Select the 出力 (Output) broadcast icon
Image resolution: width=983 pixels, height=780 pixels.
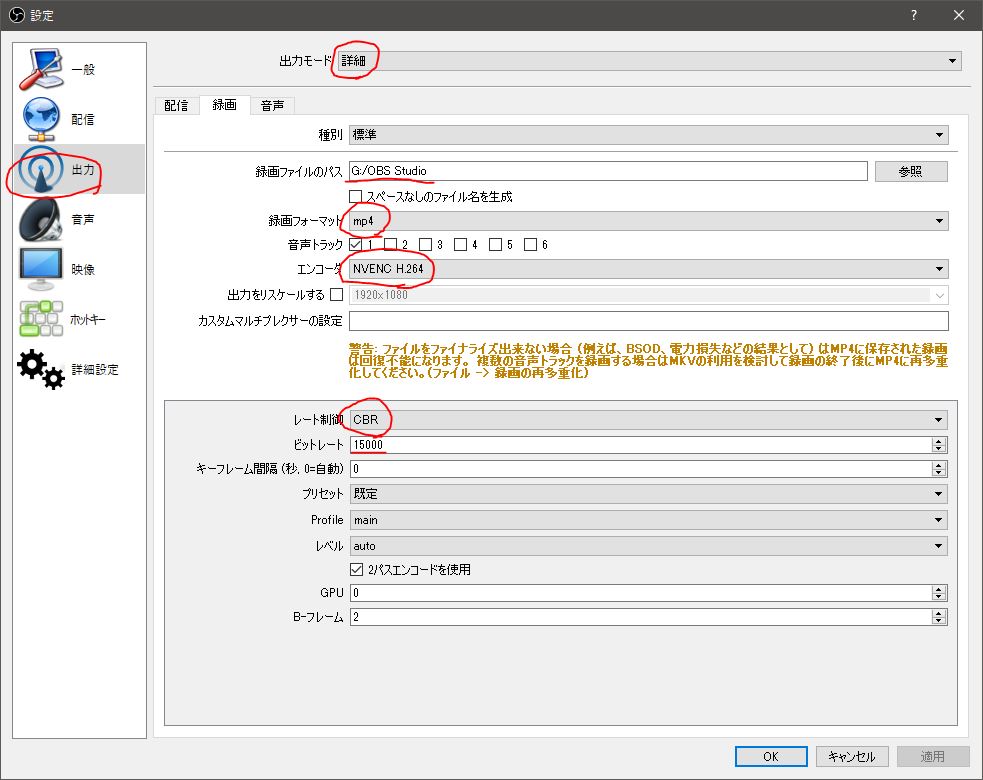(41, 169)
